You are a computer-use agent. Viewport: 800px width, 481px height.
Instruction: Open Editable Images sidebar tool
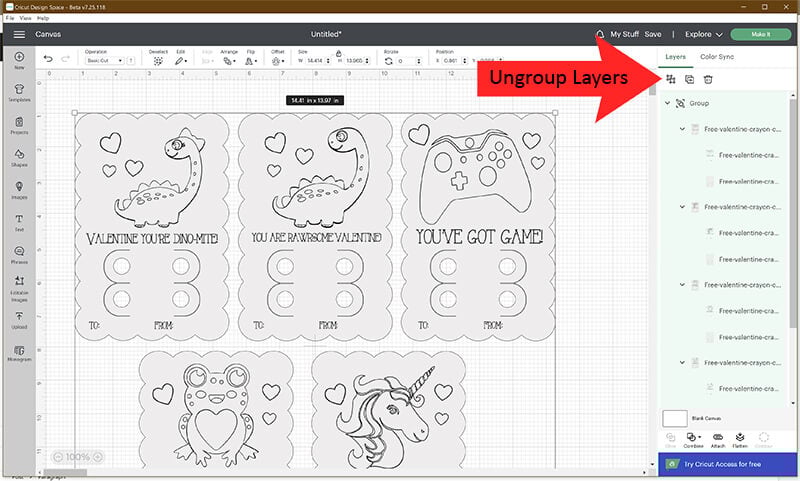tap(19, 289)
